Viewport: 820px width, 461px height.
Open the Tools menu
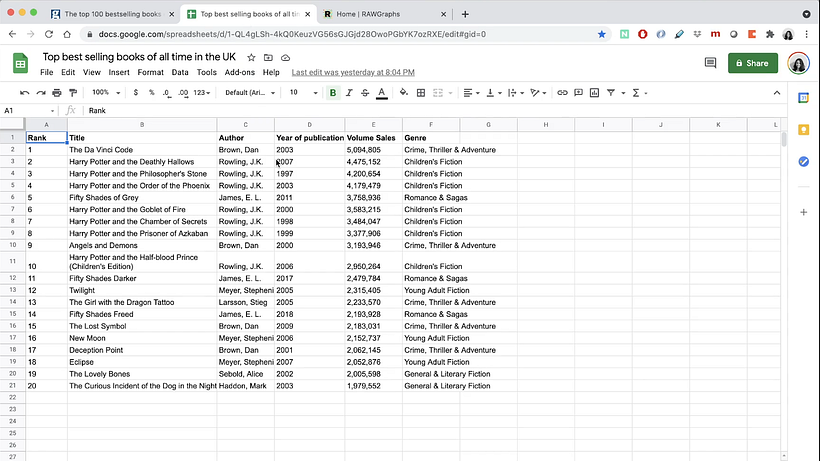point(207,72)
